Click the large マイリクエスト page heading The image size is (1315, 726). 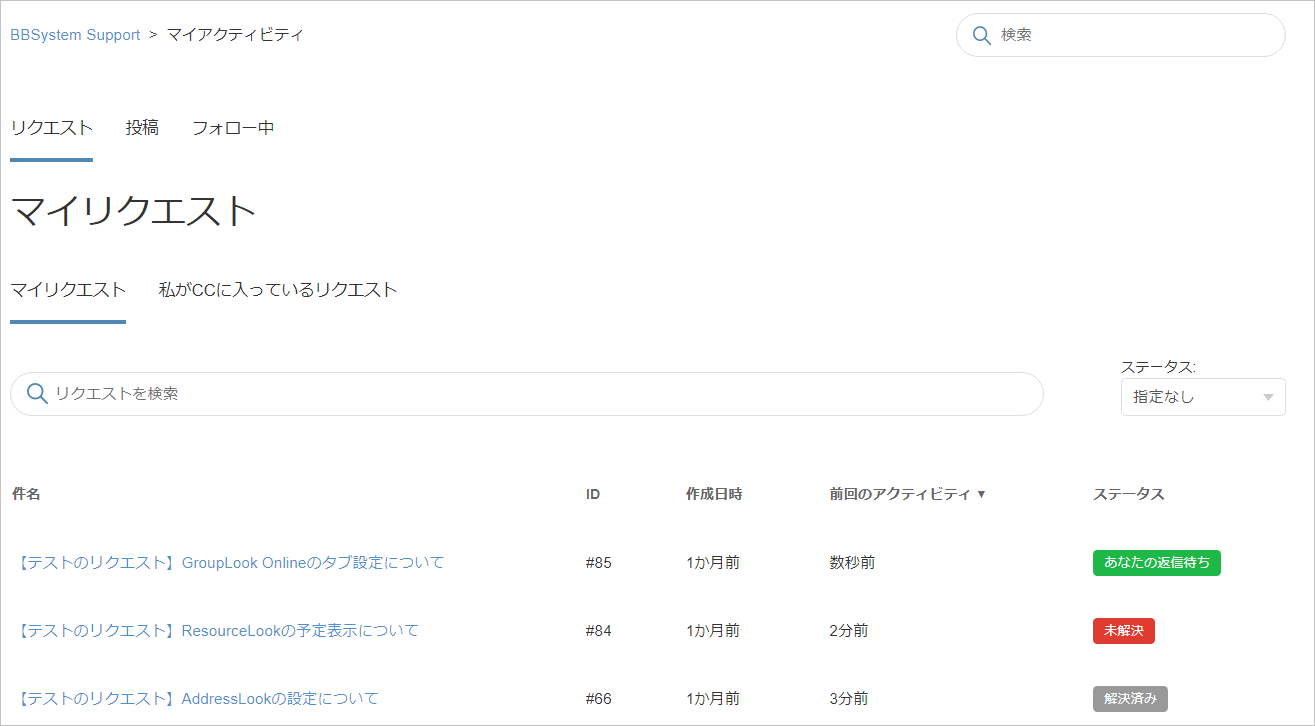(x=134, y=211)
